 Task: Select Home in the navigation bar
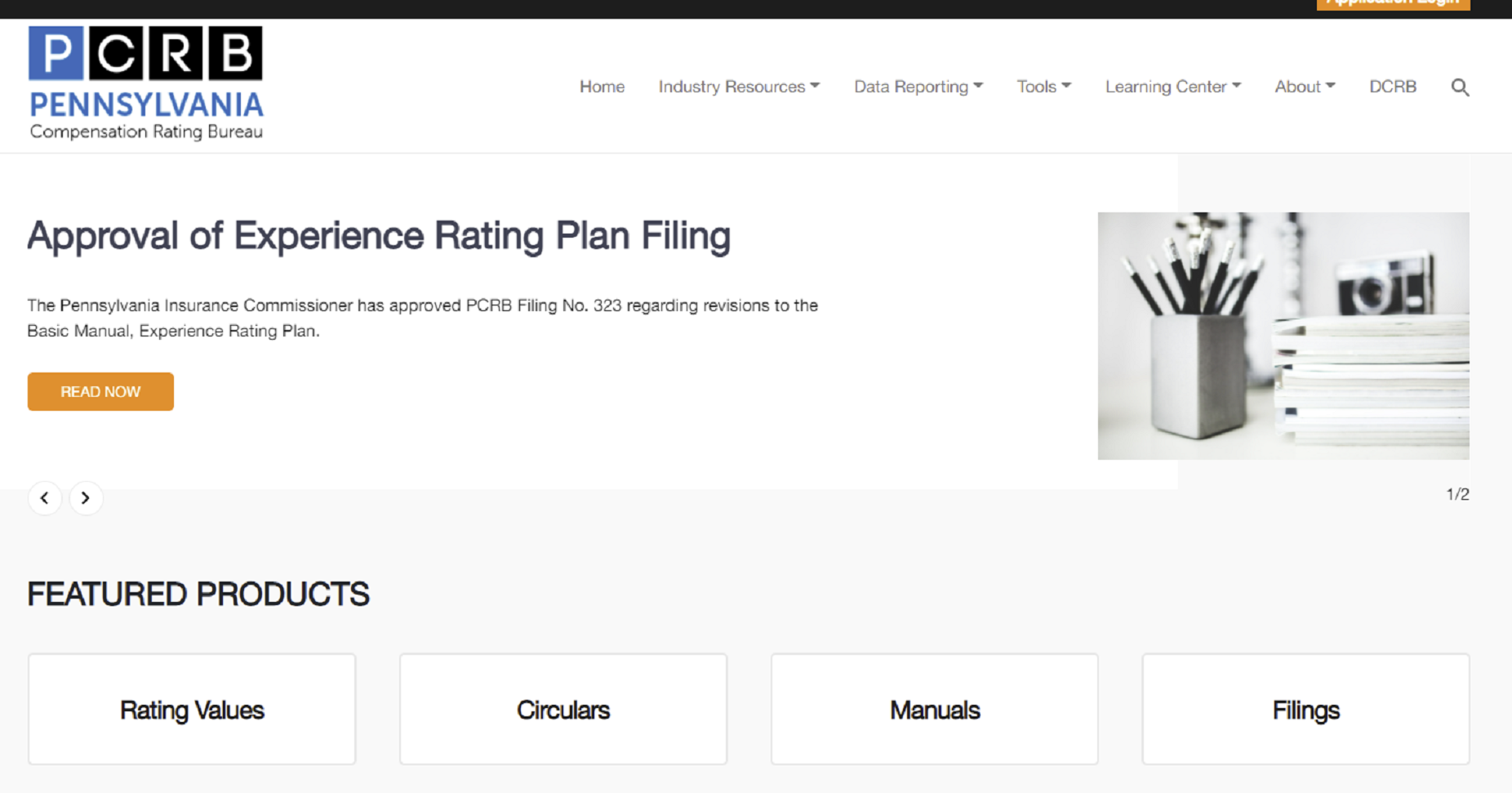[x=602, y=87]
